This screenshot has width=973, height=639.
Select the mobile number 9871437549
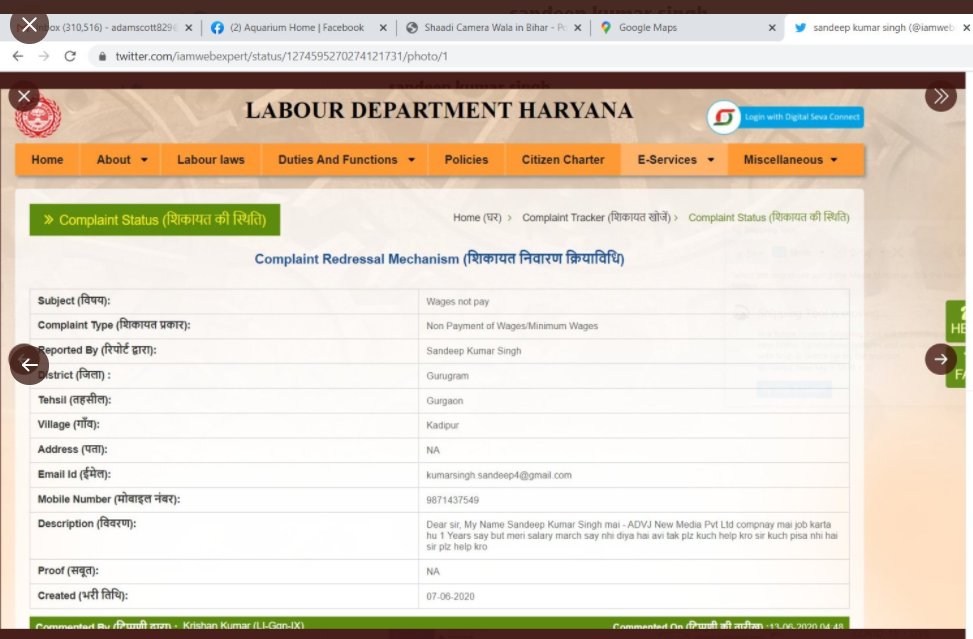pyautogui.click(x=452, y=499)
